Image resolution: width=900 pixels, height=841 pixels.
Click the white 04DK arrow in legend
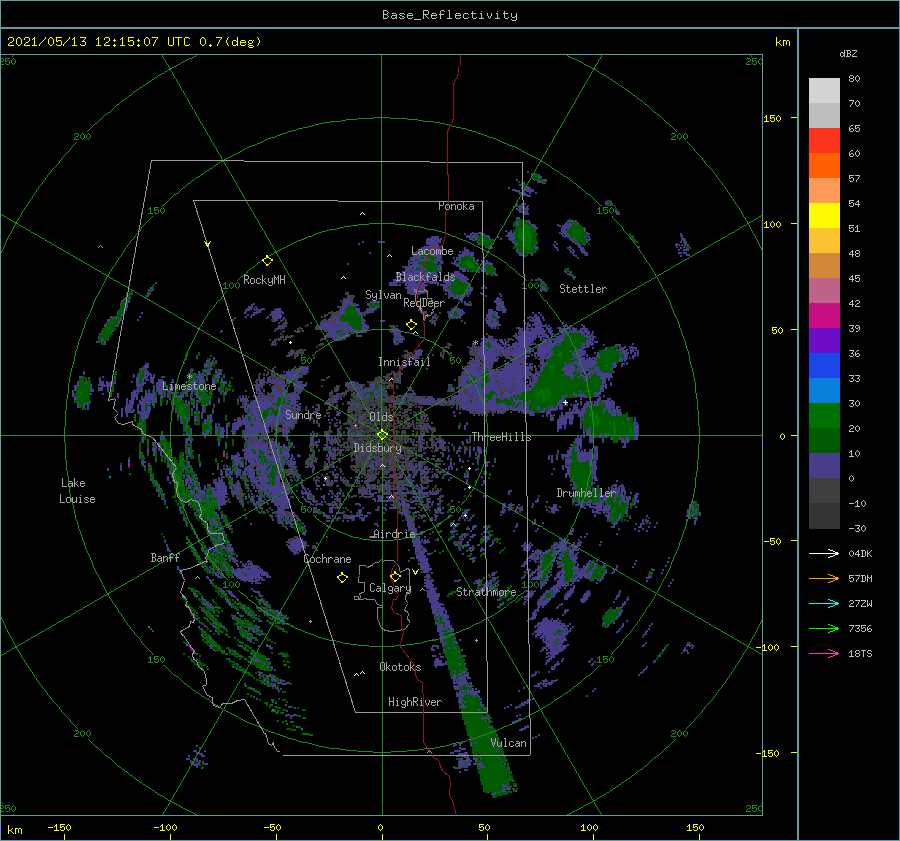pyautogui.click(x=824, y=553)
